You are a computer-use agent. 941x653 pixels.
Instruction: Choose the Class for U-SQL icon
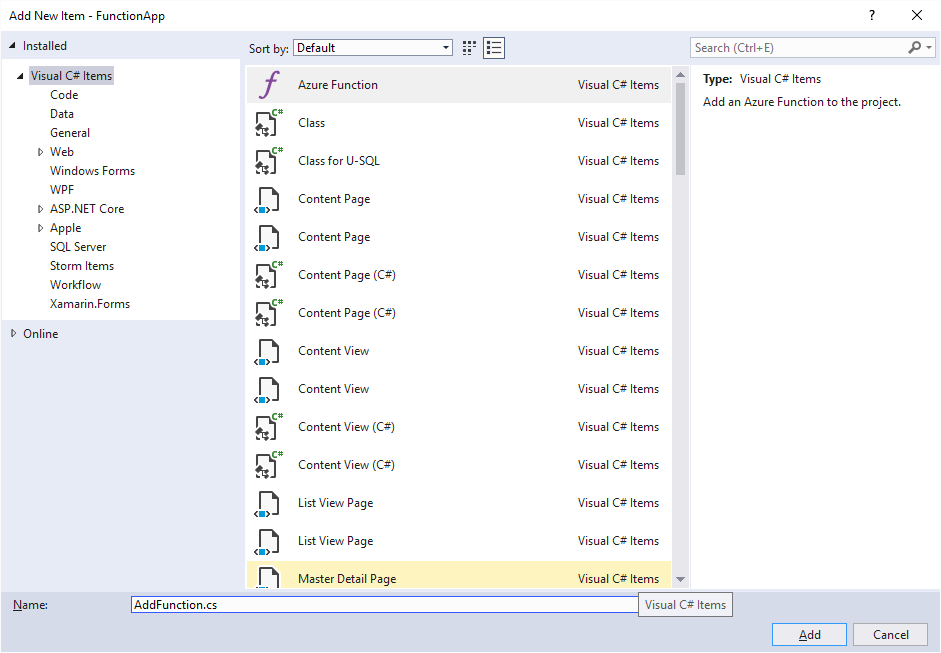(x=268, y=161)
